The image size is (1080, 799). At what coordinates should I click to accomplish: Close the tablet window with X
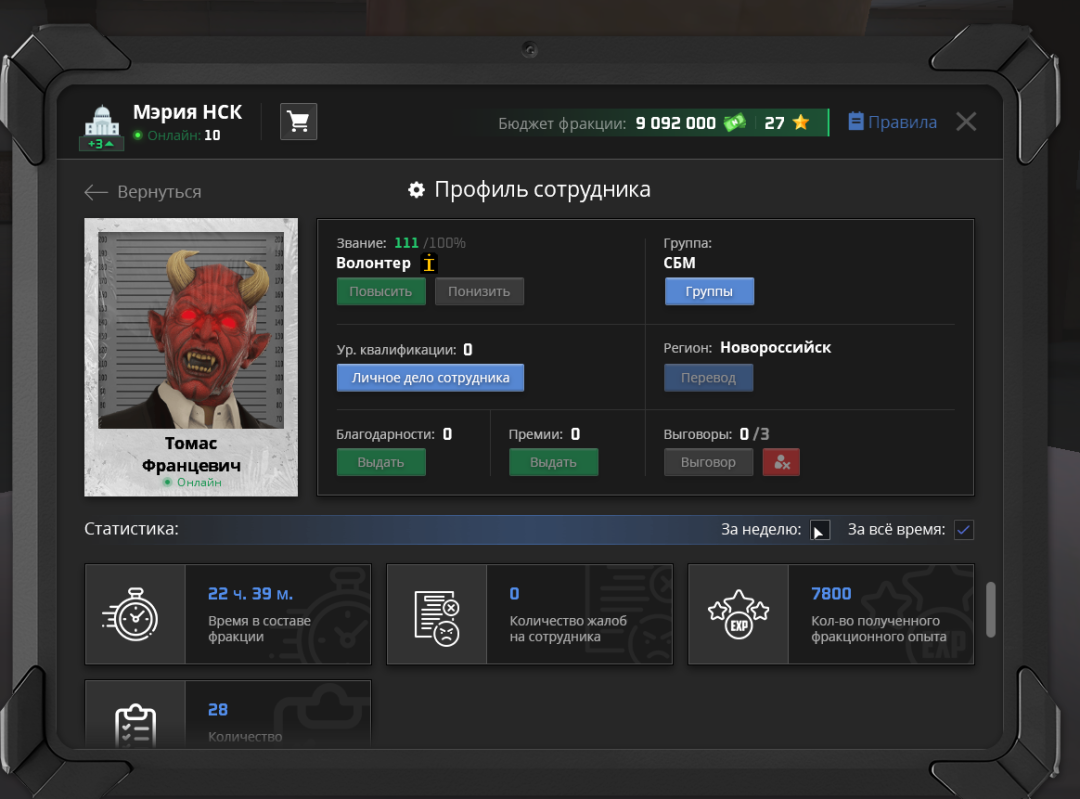pos(966,122)
